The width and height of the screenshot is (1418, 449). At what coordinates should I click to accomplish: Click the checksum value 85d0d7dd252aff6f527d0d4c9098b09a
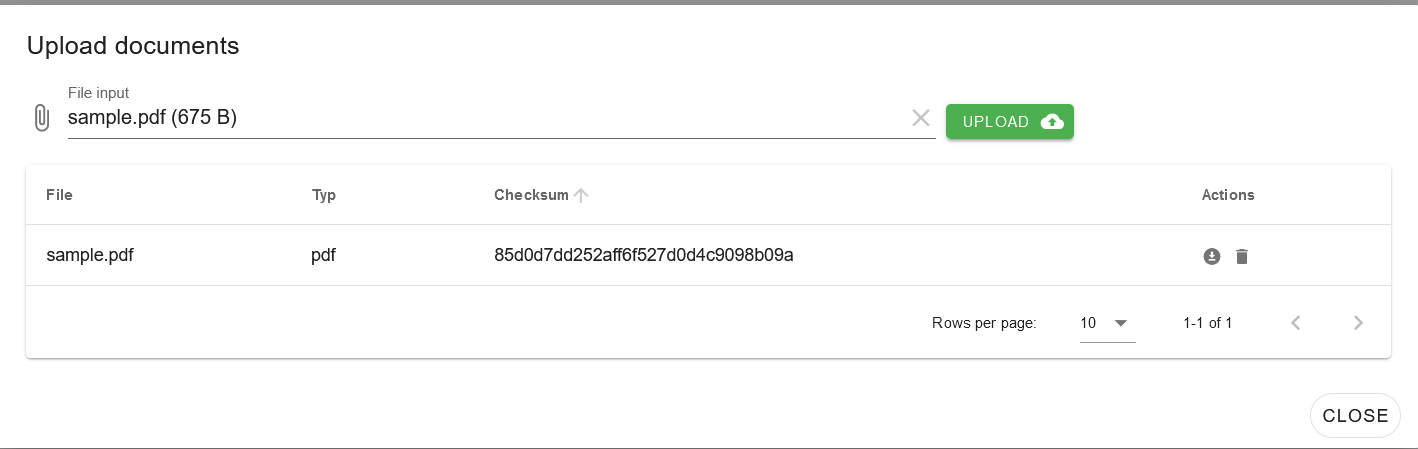644,255
